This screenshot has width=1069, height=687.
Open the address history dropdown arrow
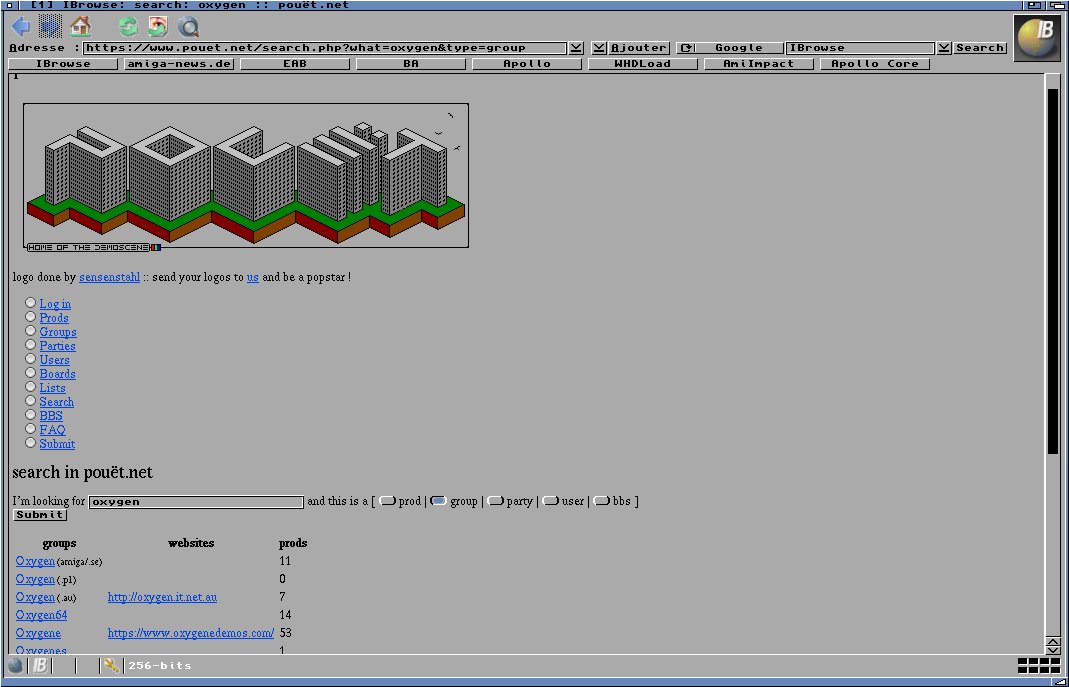576,48
